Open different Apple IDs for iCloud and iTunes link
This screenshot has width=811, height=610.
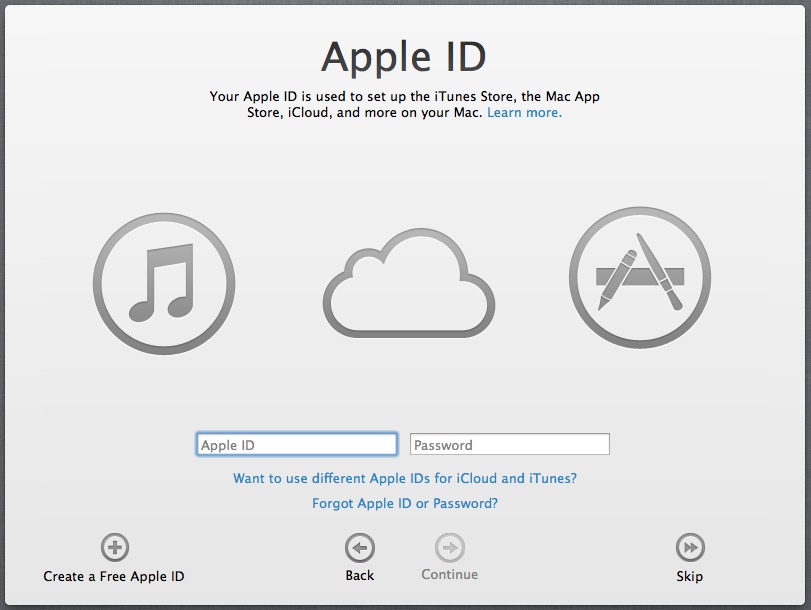tap(405, 478)
